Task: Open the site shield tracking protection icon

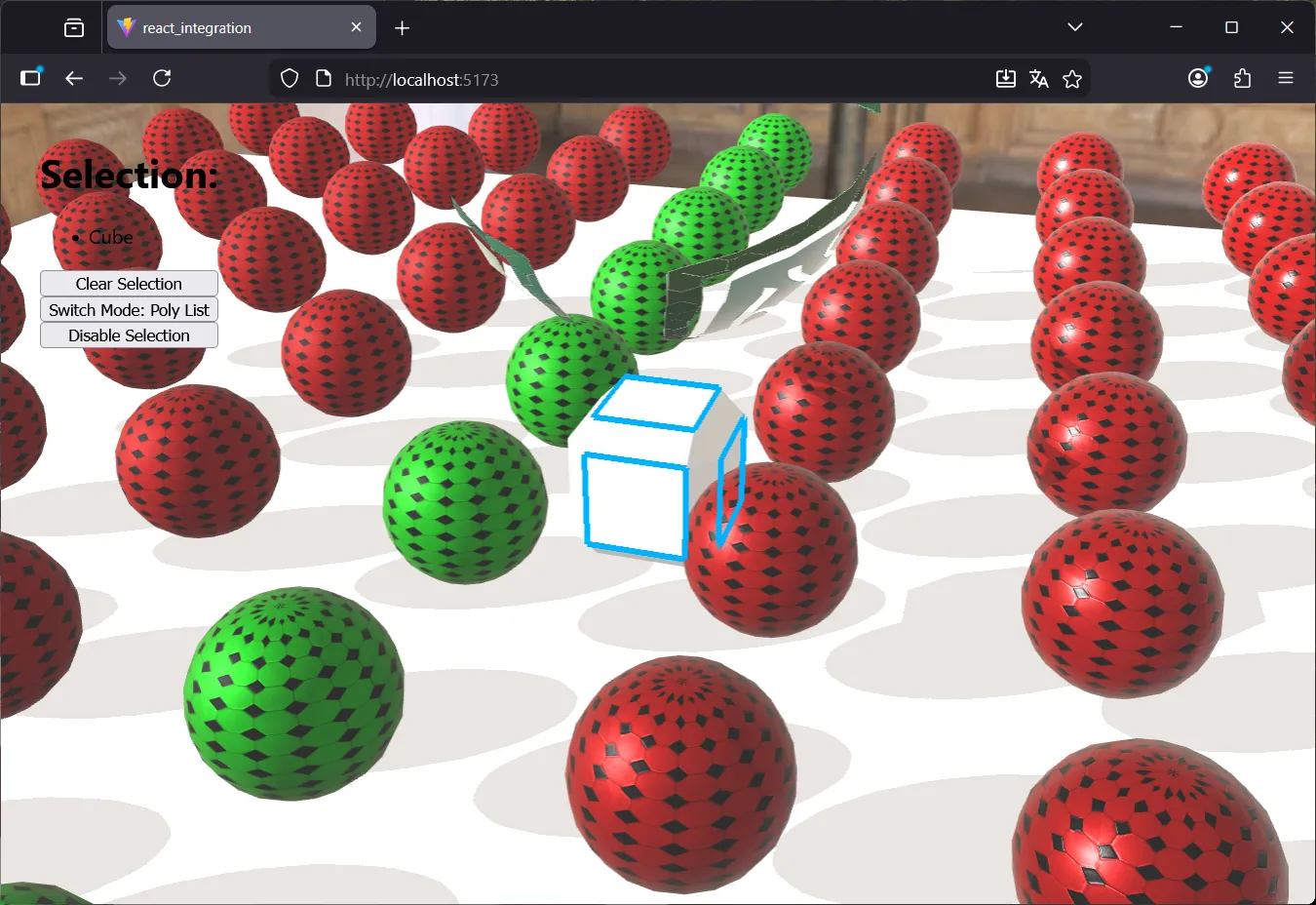Action: (290, 79)
